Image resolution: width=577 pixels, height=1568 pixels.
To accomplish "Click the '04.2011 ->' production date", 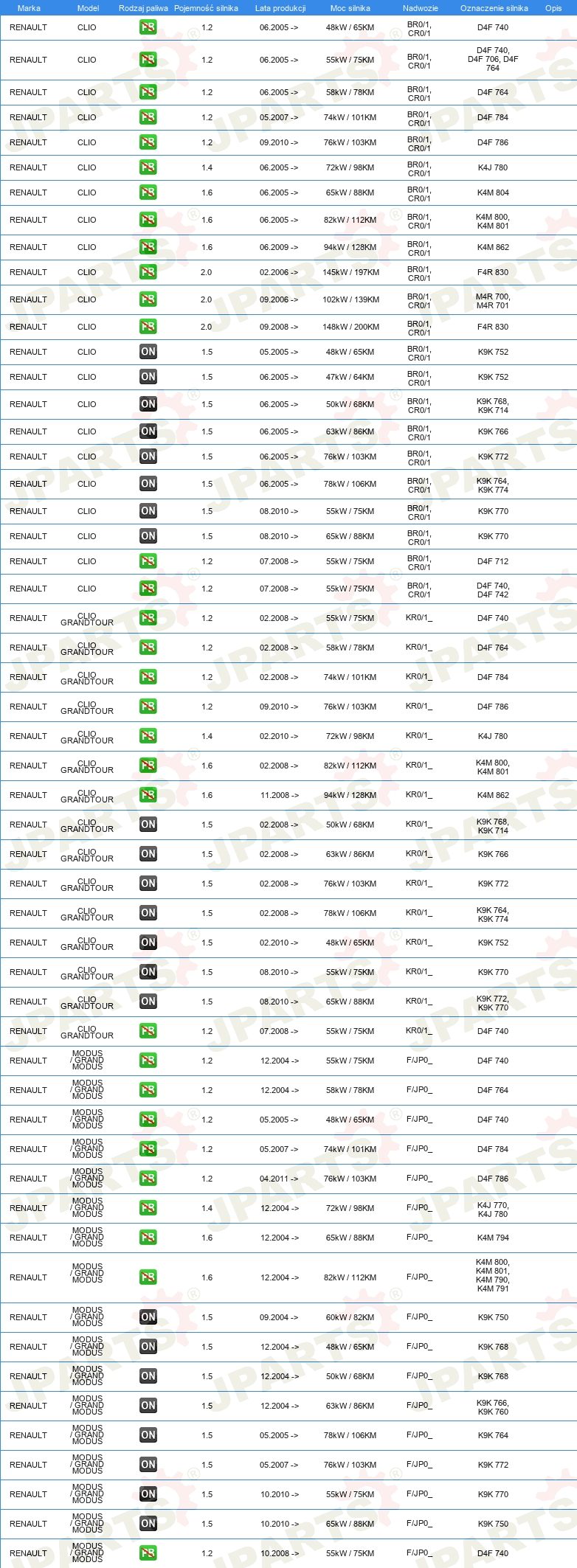I will point(279,1179).
